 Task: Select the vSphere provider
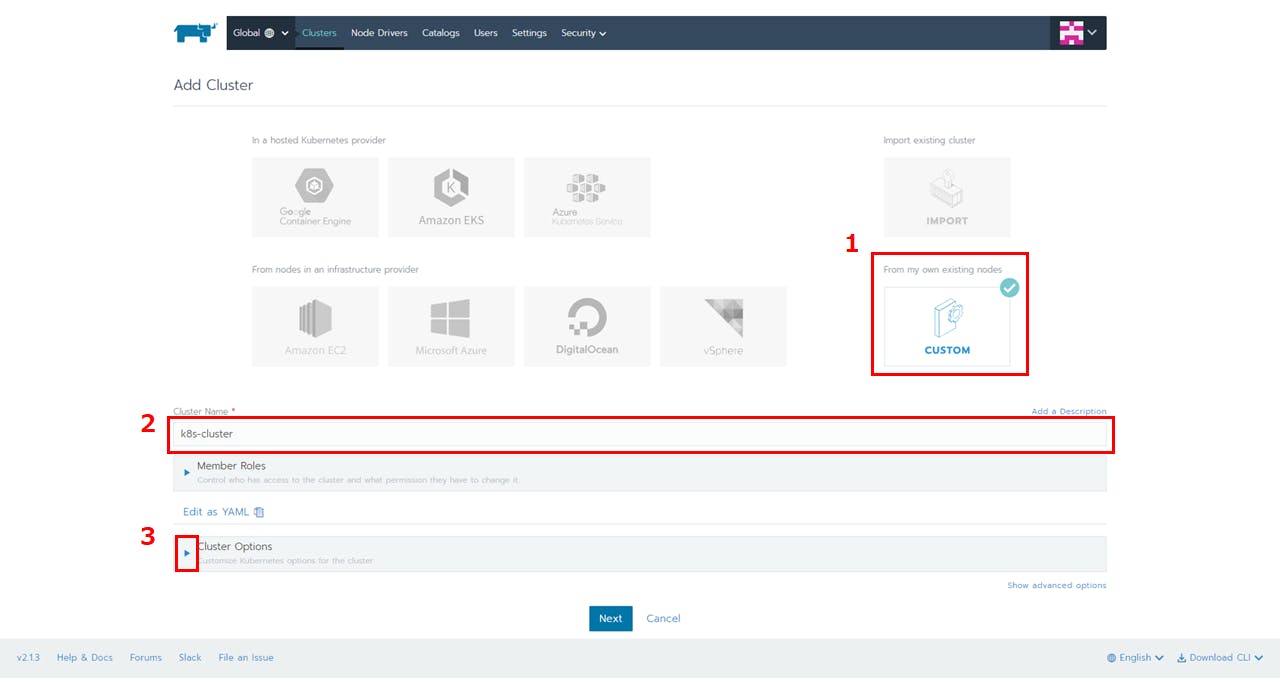[x=723, y=326]
